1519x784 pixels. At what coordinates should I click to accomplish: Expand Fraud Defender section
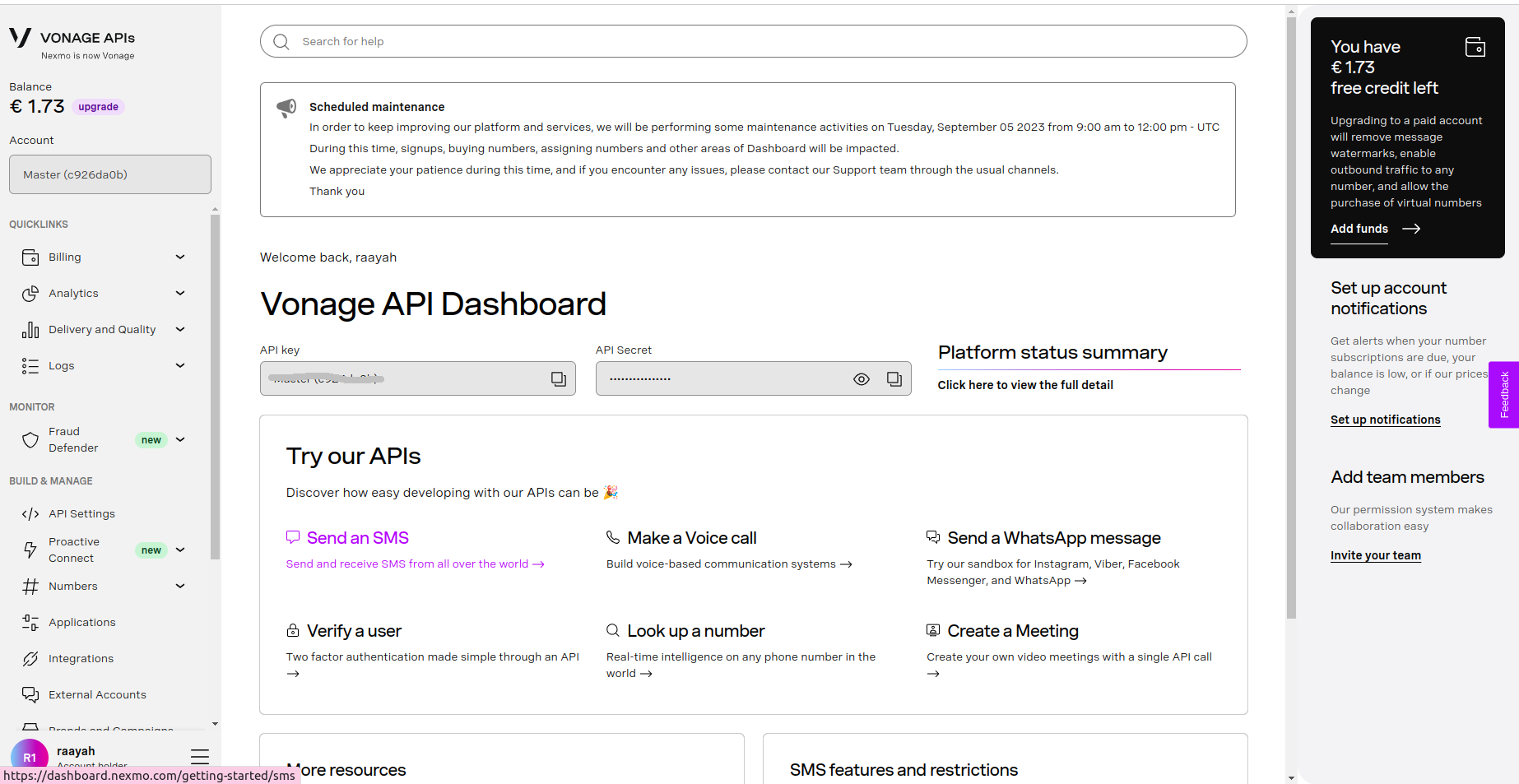(x=180, y=439)
